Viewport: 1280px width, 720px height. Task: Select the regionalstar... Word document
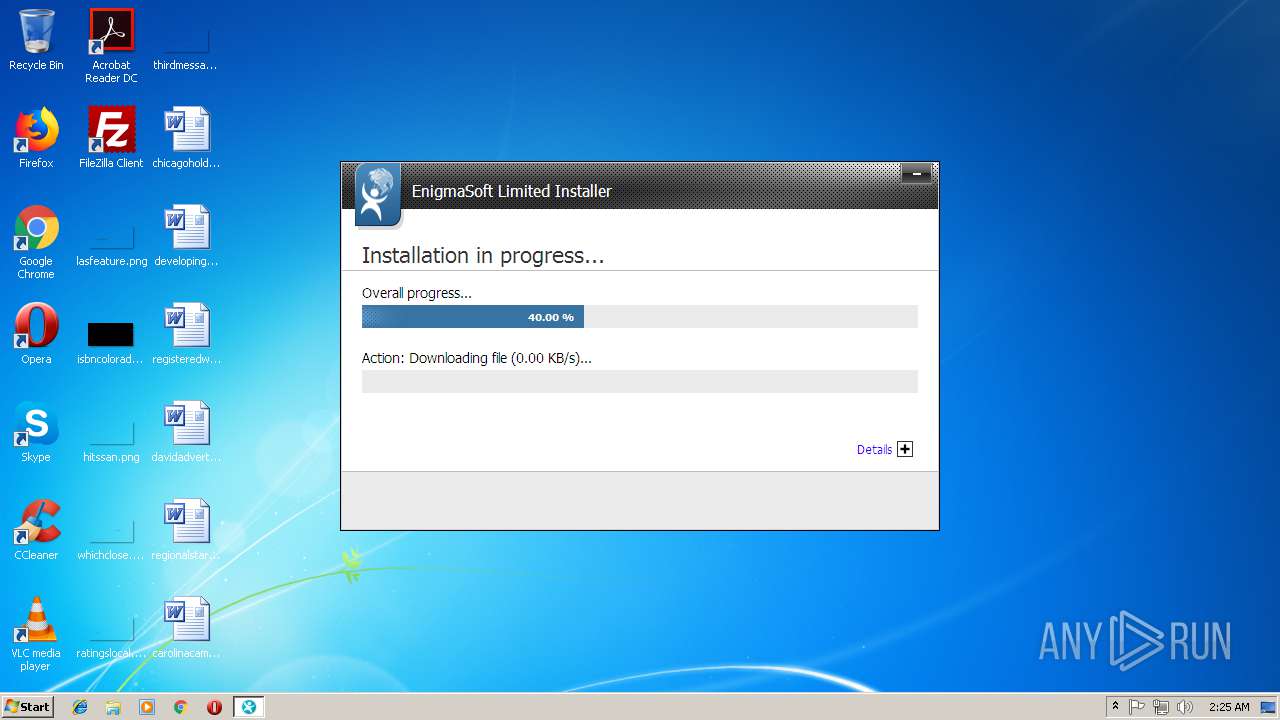pyautogui.click(x=186, y=530)
